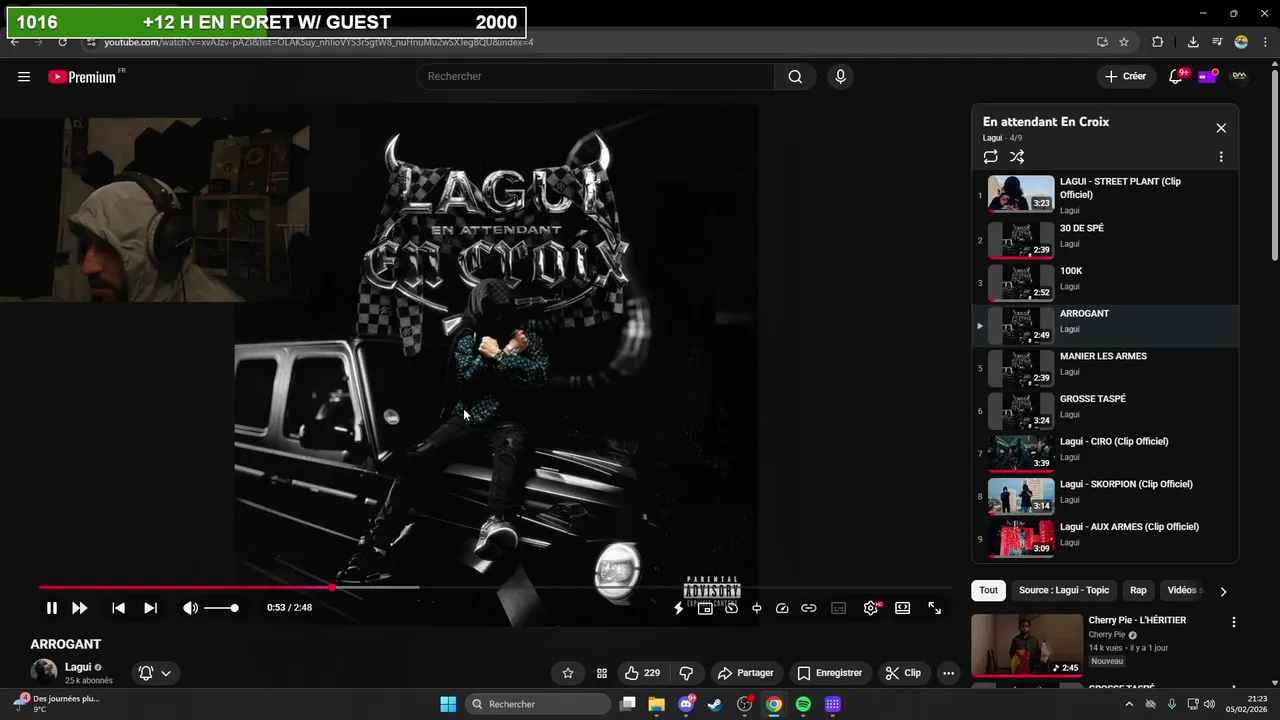Open the Lagui channel avatar
The height and width of the screenshot is (720, 1280).
click(44, 673)
